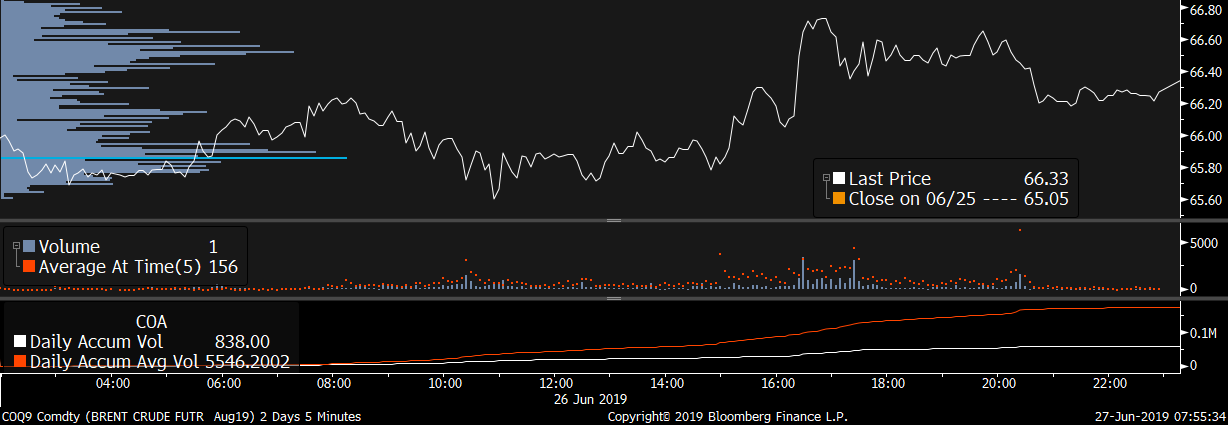Click the 16:00 time axis label
The height and width of the screenshot is (425, 1228).
(777, 383)
